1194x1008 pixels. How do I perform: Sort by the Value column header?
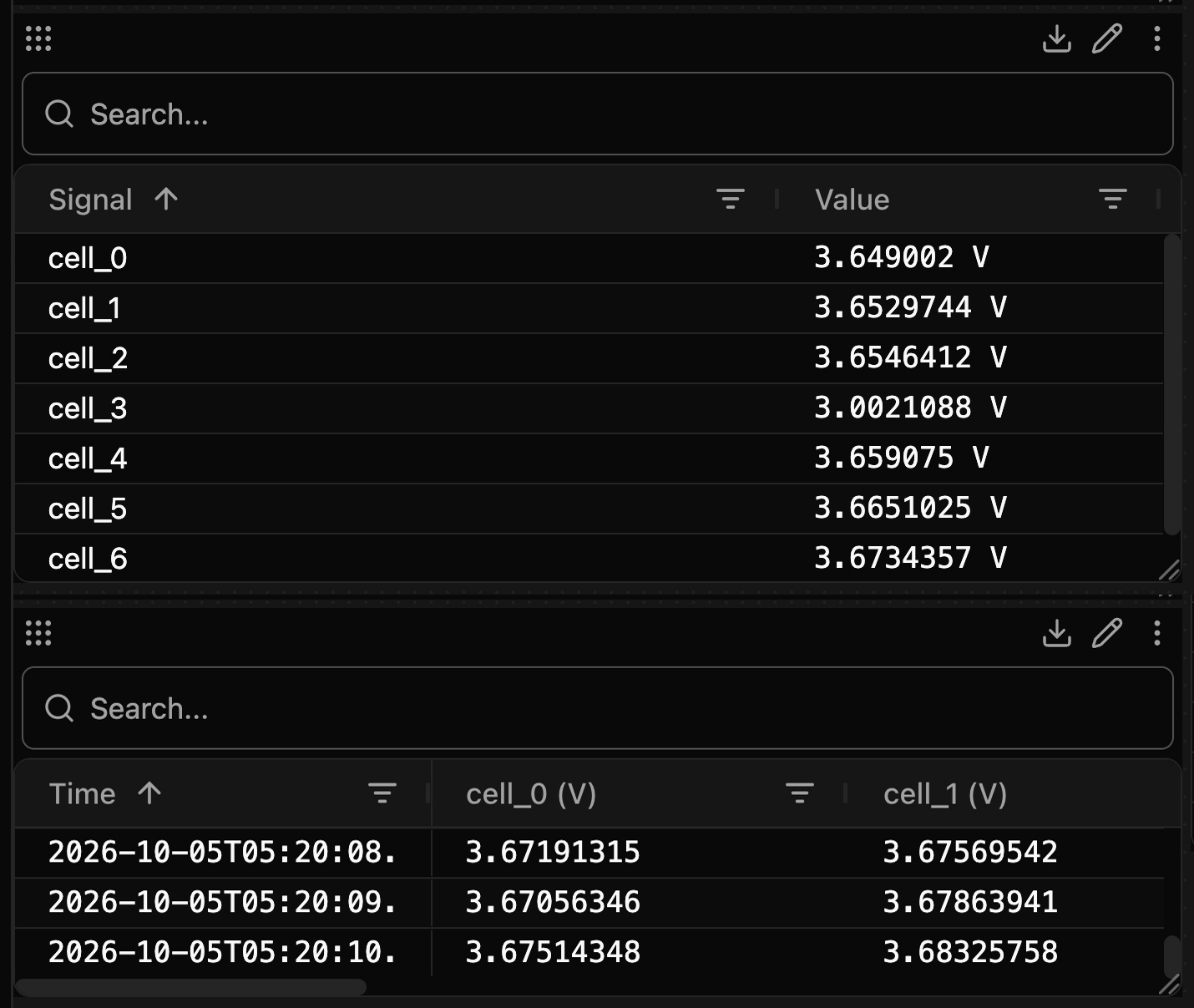tap(852, 200)
